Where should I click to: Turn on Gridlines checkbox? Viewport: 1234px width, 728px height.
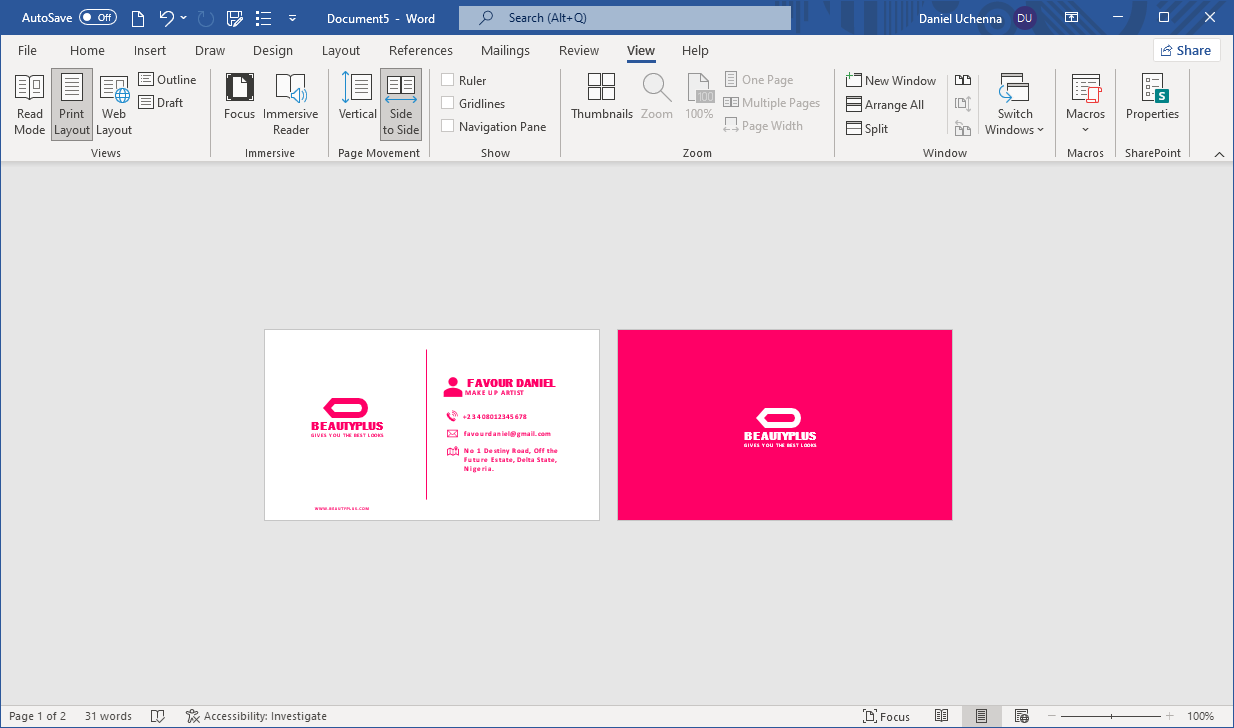pyautogui.click(x=448, y=103)
